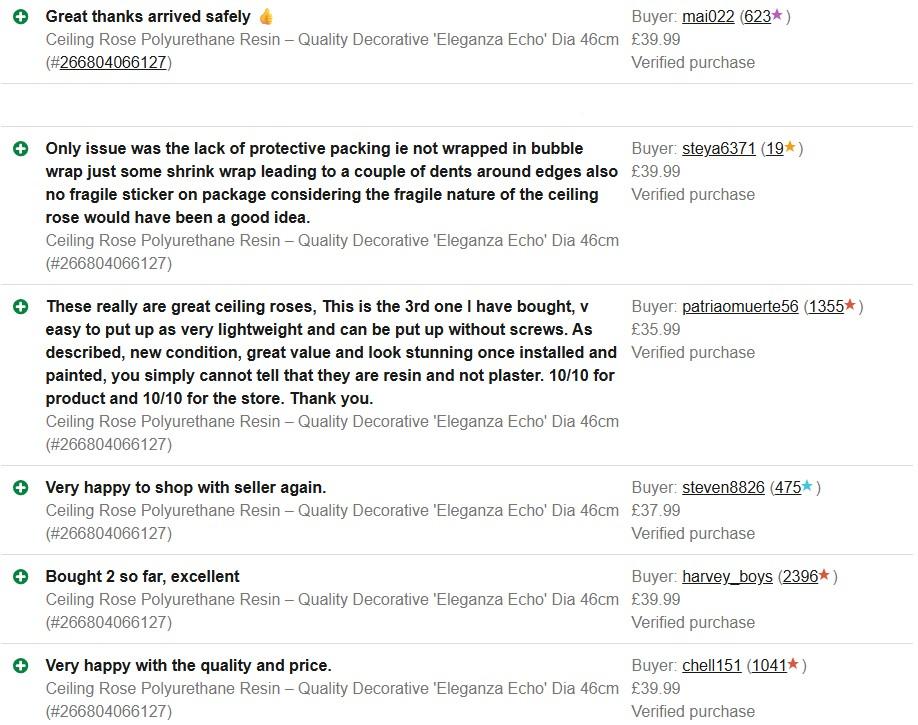Image resolution: width=918 pixels, height=725 pixels.
Task: Open item number link under mai022's review
Action: pyautogui.click(x=113, y=63)
